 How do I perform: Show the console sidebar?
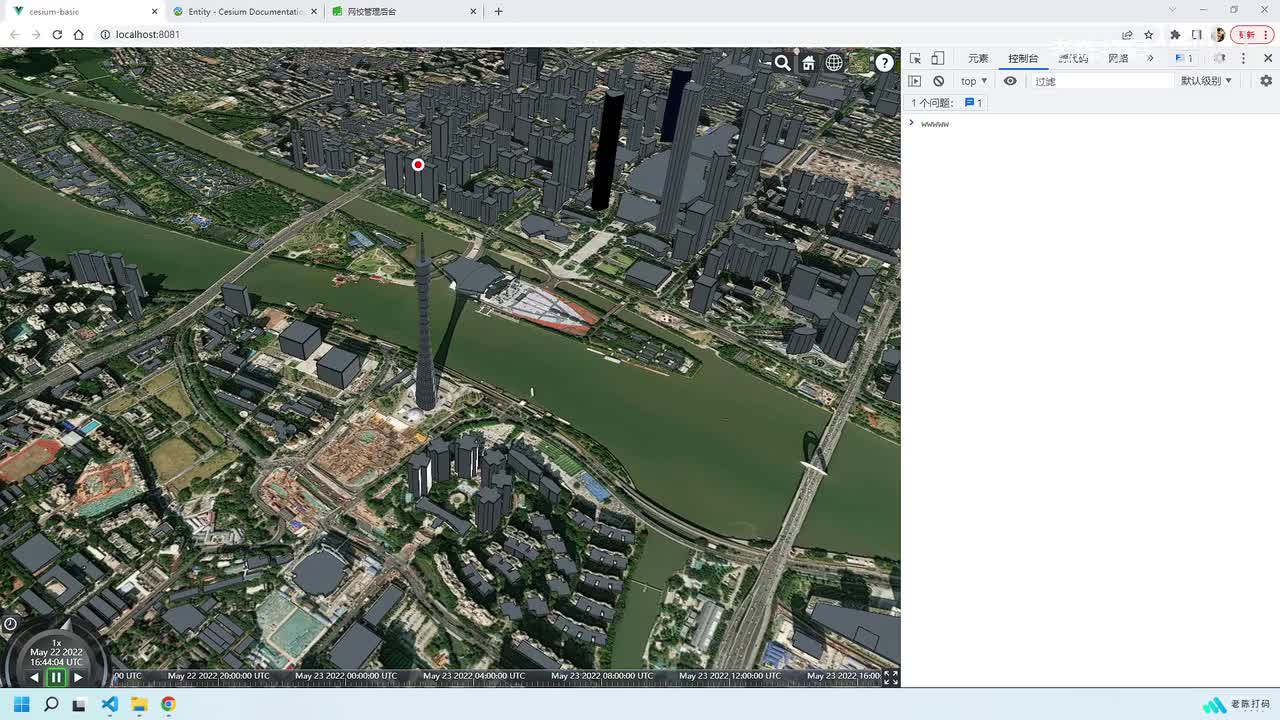coord(915,81)
